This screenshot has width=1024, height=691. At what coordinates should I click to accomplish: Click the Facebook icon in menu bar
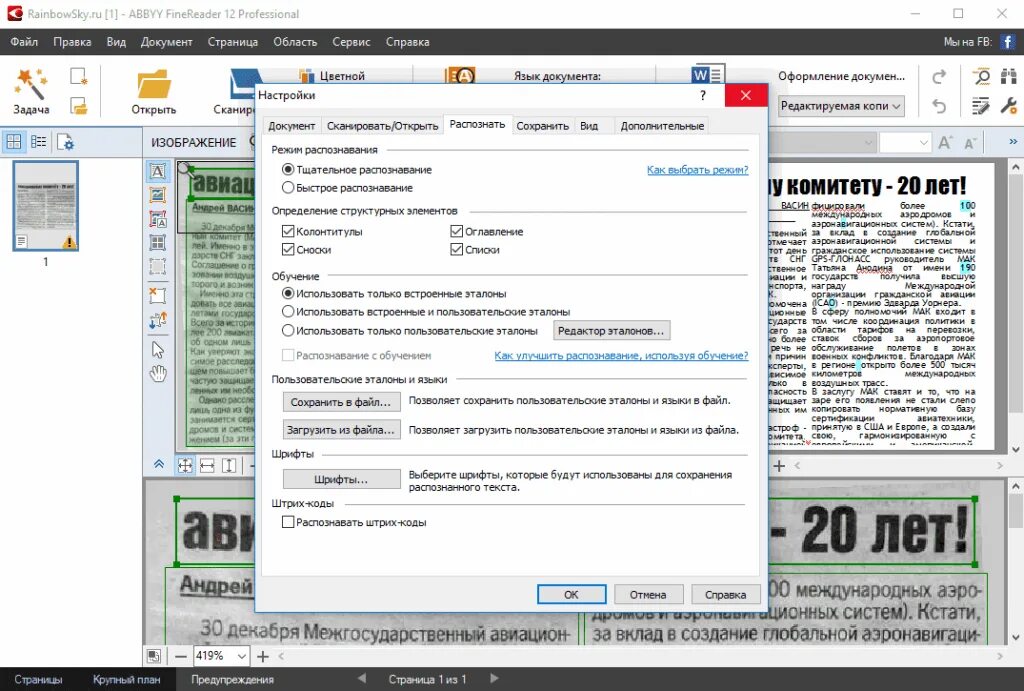[x=1007, y=42]
